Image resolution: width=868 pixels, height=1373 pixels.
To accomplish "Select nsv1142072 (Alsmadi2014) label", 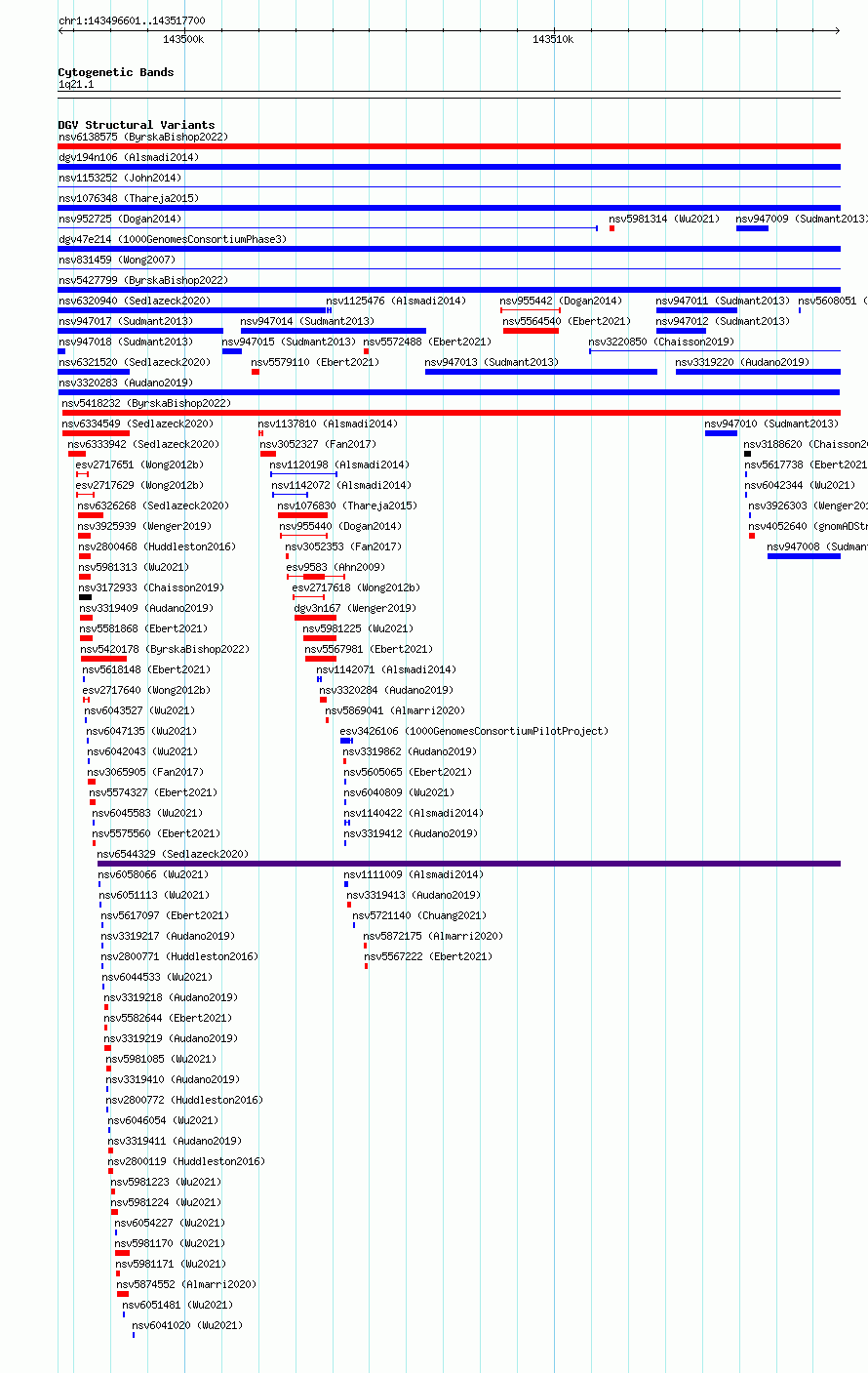I will [x=342, y=485].
